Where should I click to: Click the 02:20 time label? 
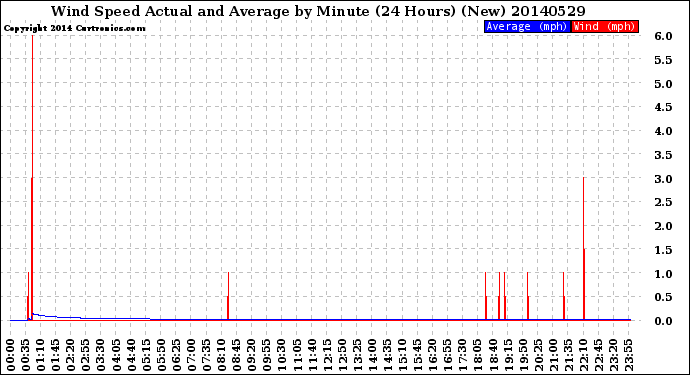71,355
